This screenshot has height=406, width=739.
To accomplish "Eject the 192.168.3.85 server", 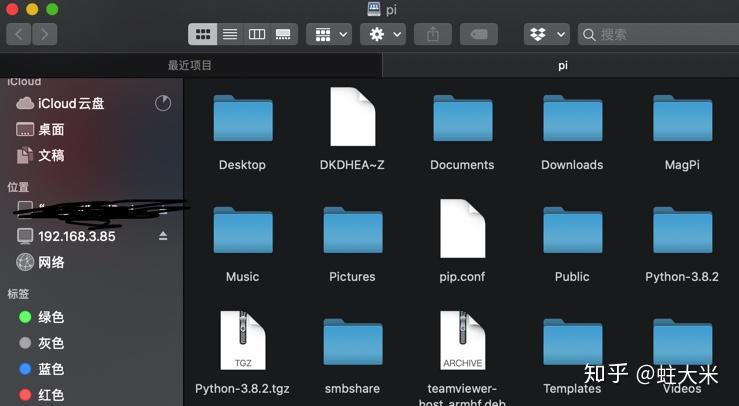I will 163,236.
